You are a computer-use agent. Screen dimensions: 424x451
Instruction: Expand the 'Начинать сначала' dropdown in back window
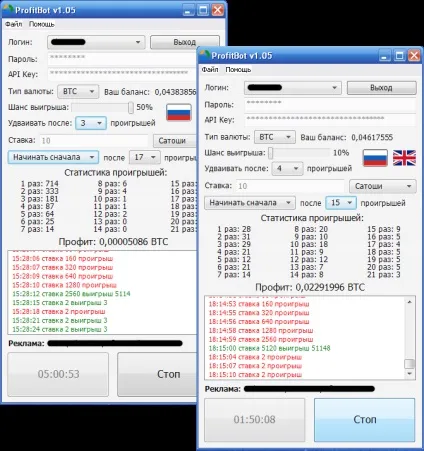(x=53, y=157)
